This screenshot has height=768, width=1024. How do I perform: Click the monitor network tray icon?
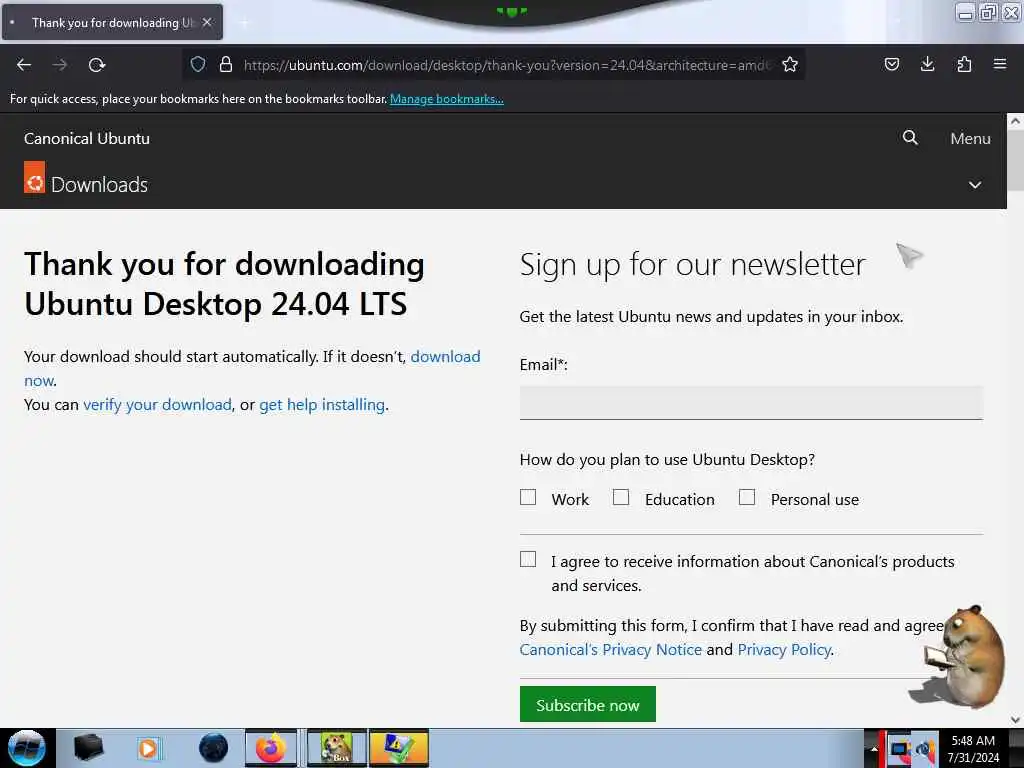pyautogui.click(x=900, y=749)
